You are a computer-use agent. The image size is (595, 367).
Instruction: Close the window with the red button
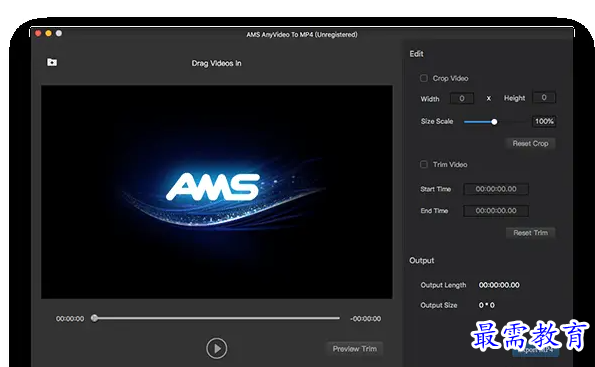coord(38,33)
